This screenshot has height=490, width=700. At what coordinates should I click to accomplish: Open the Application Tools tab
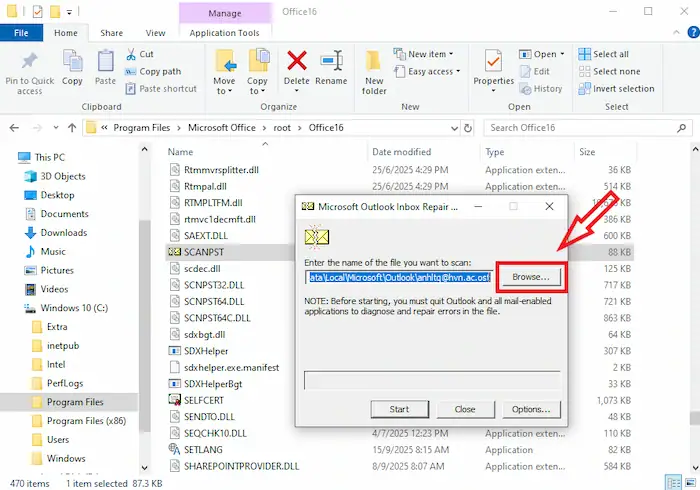(225, 33)
